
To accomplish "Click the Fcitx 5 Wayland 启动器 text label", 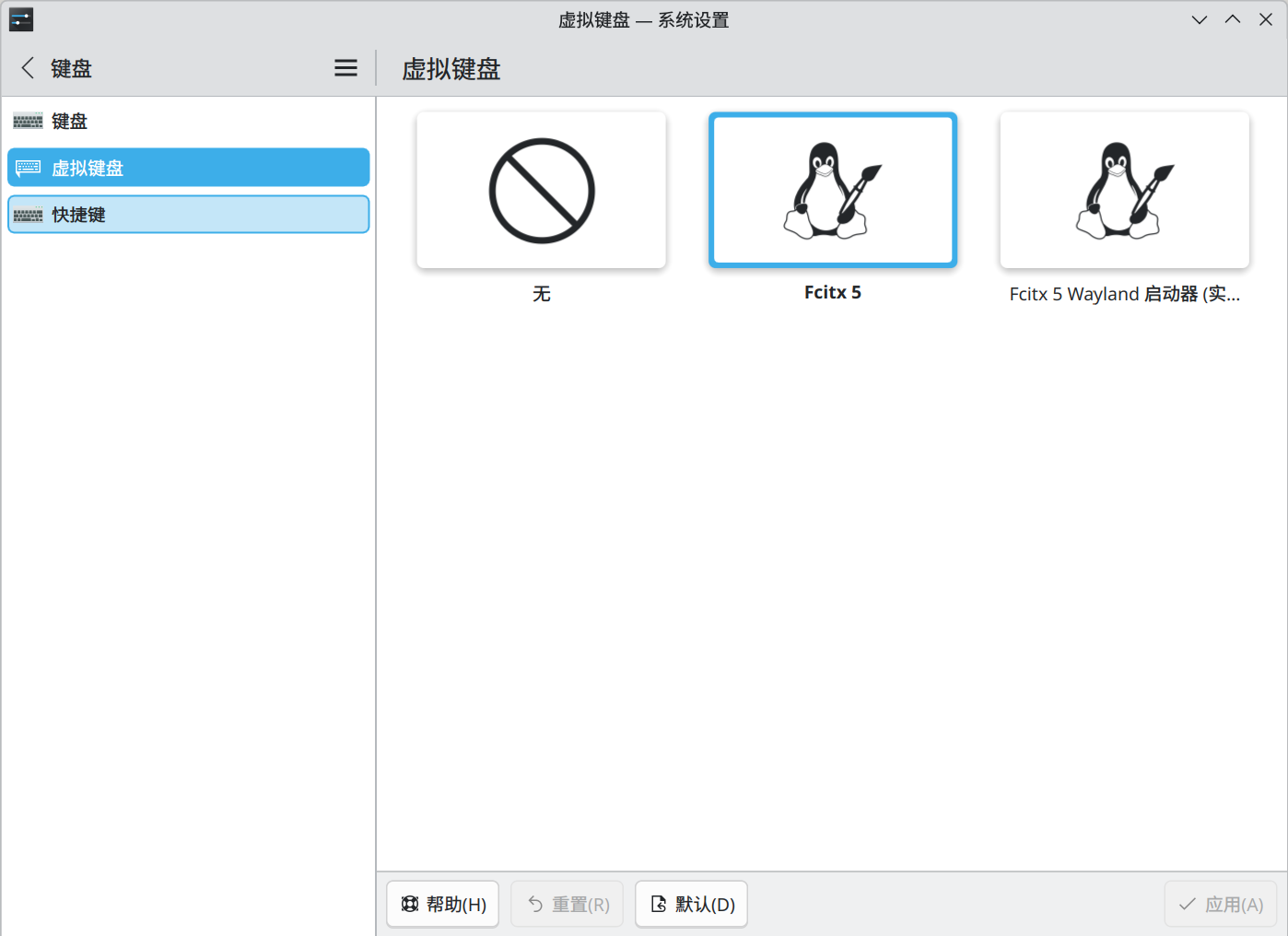I will [1124, 294].
